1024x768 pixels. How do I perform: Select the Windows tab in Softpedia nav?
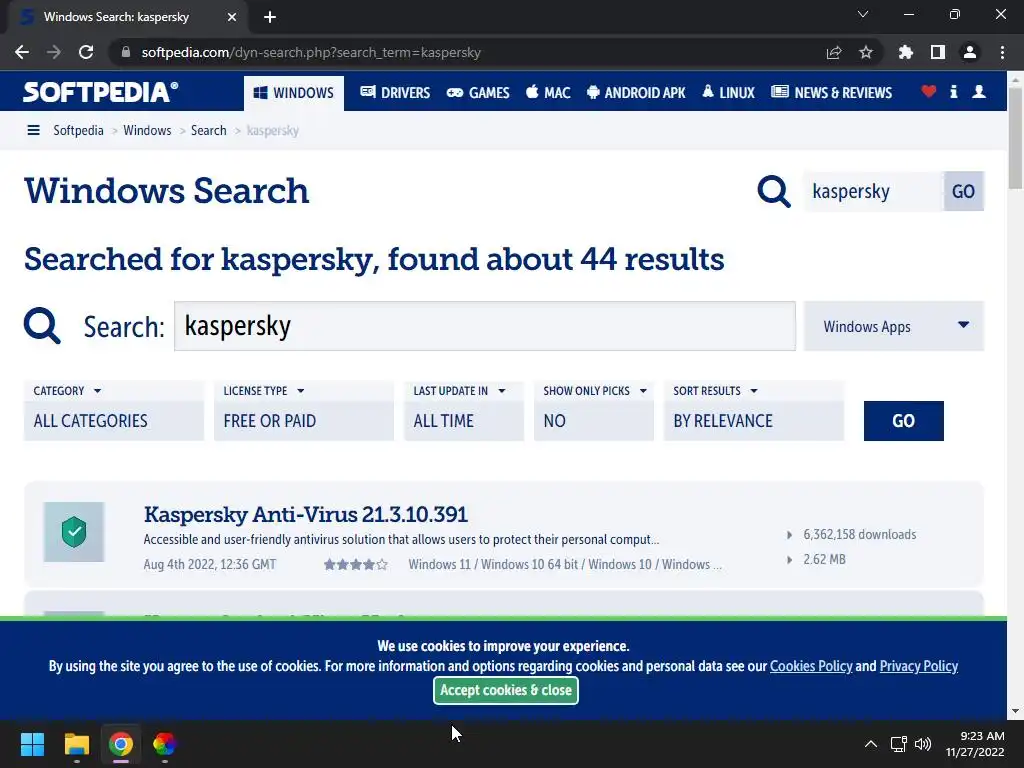coord(294,93)
